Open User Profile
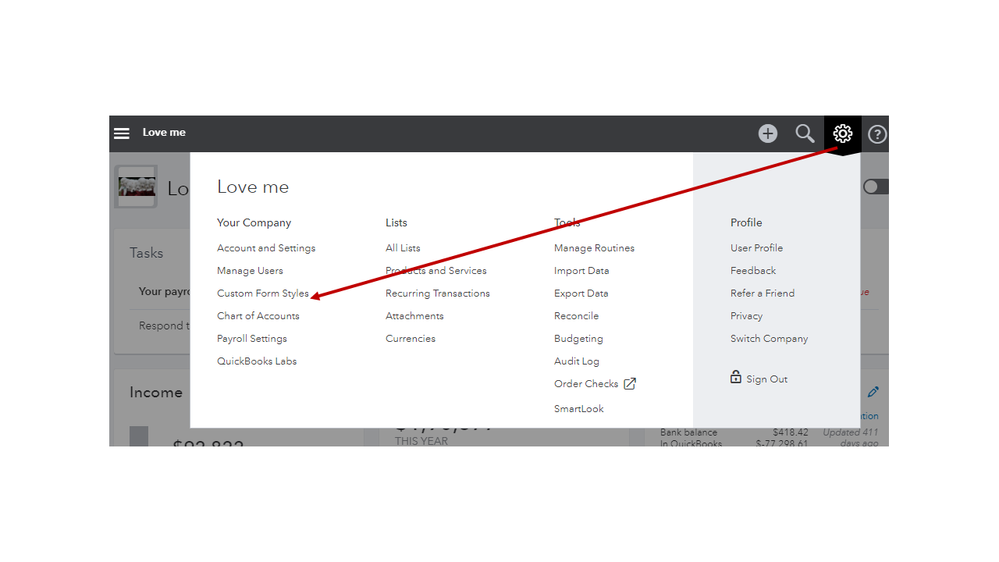 (x=756, y=248)
